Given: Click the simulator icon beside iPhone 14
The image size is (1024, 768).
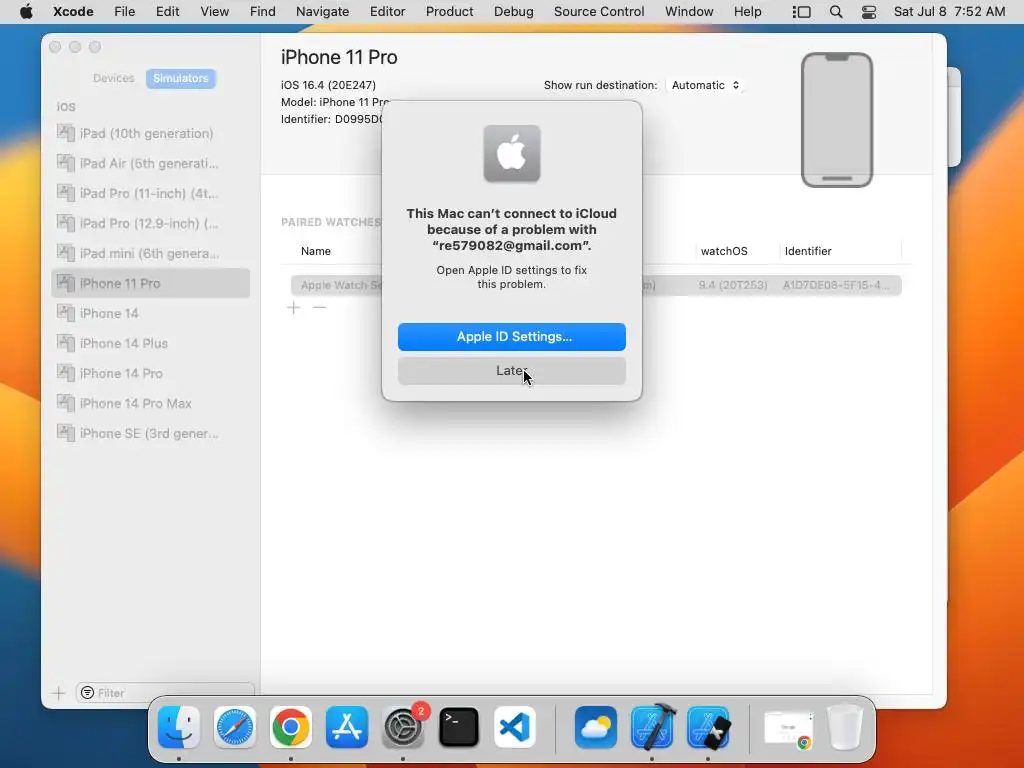Looking at the screenshot, I should coord(65,313).
